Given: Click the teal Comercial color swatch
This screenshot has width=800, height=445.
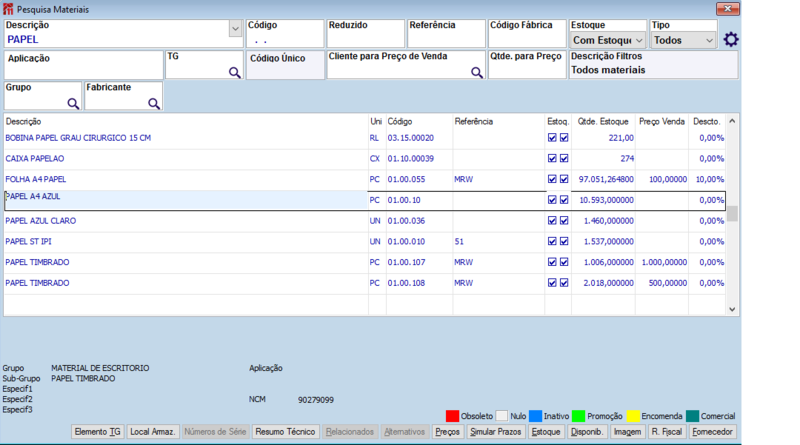Looking at the screenshot, I should tap(692, 416).
